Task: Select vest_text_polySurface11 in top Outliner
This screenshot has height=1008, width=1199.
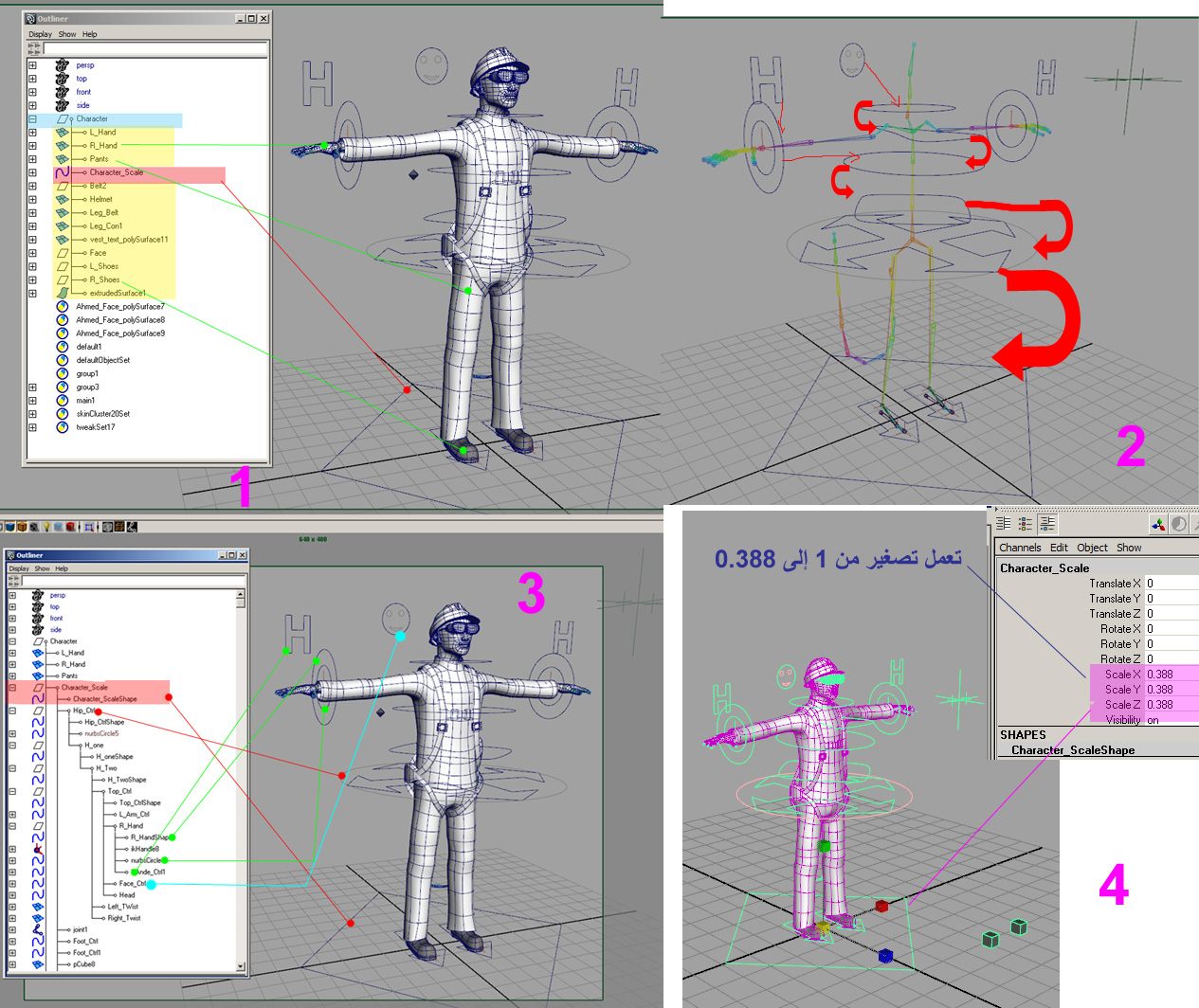Action: pos(129,240)
